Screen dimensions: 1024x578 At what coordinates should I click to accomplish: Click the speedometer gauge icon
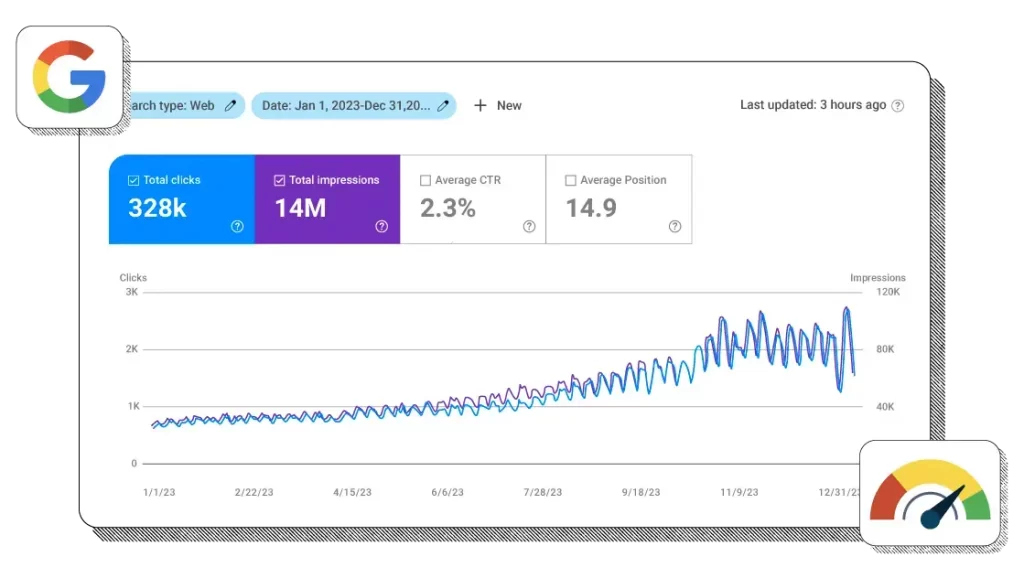[930, 494]
